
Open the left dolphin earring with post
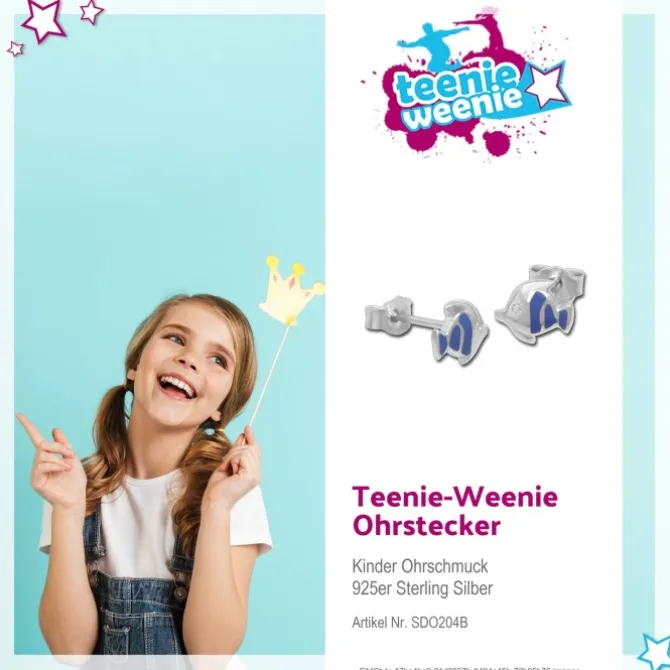(426, 330)
